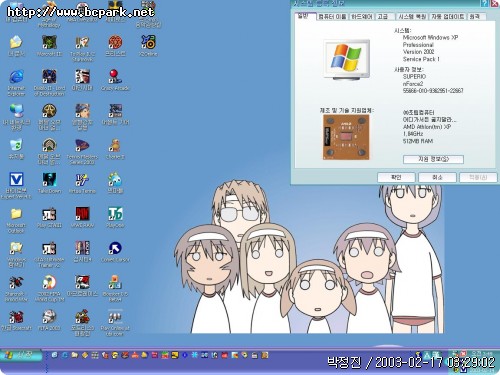Open the 시스템 복원 tab
The width and height of the screenshot is (500, 375).
coord(412,17)
